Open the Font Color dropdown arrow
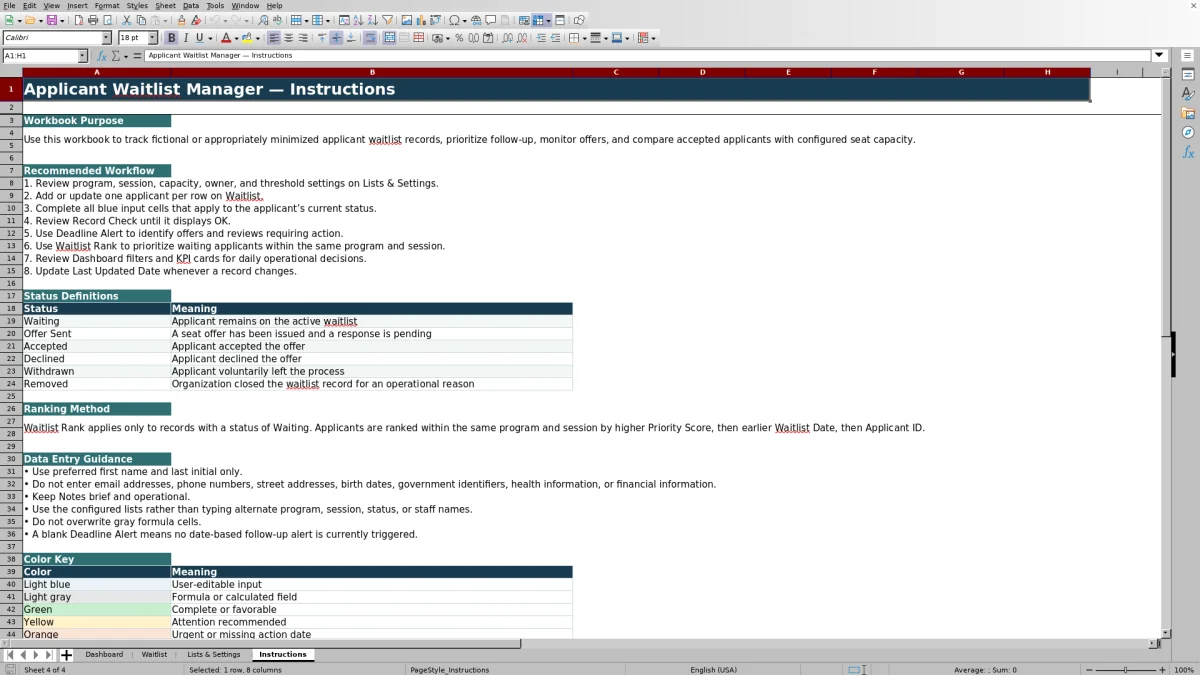This screenshot has width=1200, height=675. (237, 38)
